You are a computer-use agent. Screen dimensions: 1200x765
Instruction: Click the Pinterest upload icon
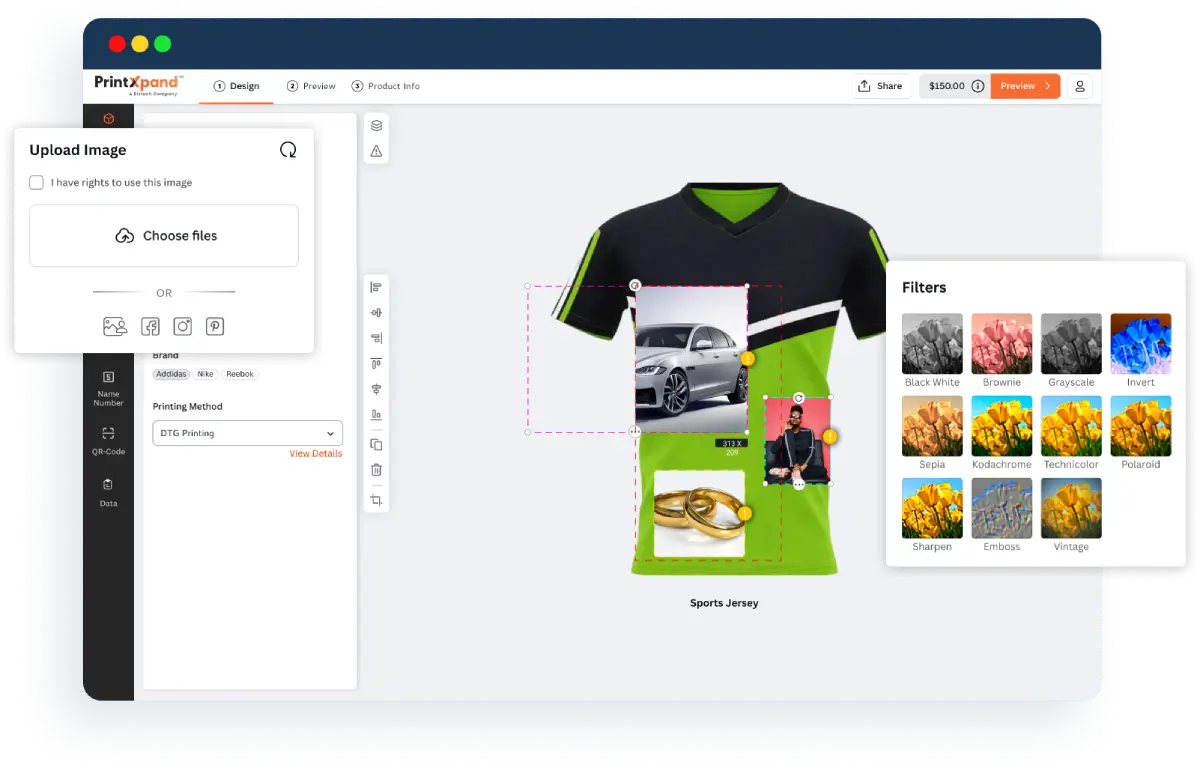click(x=215, y=326)
